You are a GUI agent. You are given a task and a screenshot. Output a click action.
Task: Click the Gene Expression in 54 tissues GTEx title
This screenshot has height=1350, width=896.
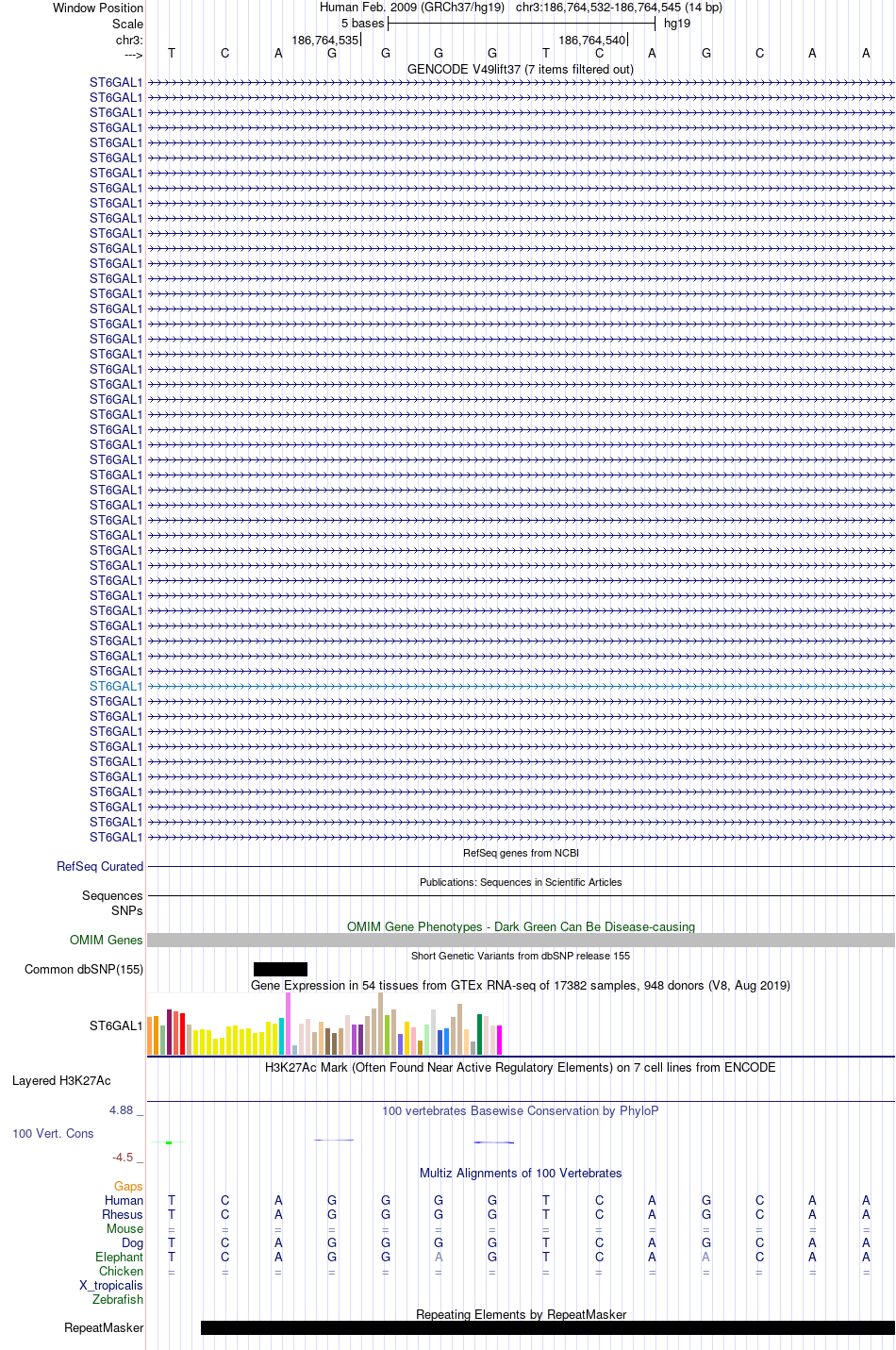[x=521, y=985]
